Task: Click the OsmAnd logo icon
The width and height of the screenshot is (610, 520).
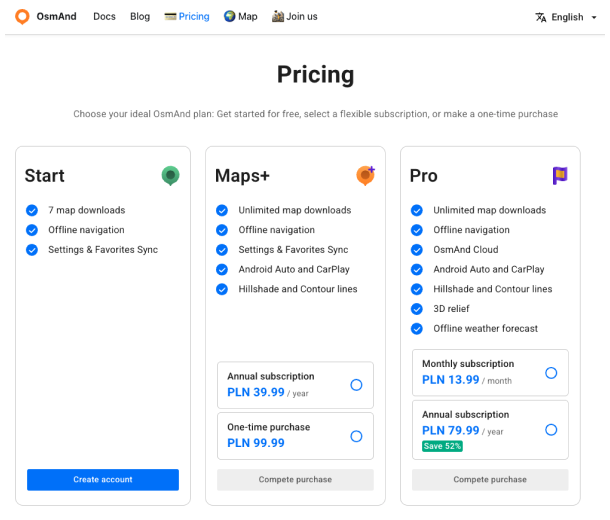Action: click(x=22, y=17)
